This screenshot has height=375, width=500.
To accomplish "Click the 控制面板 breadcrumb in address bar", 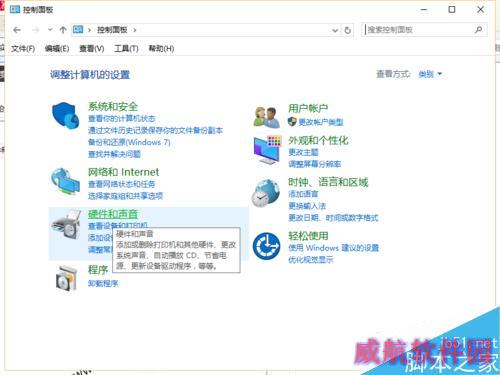I will click(112, 30).
